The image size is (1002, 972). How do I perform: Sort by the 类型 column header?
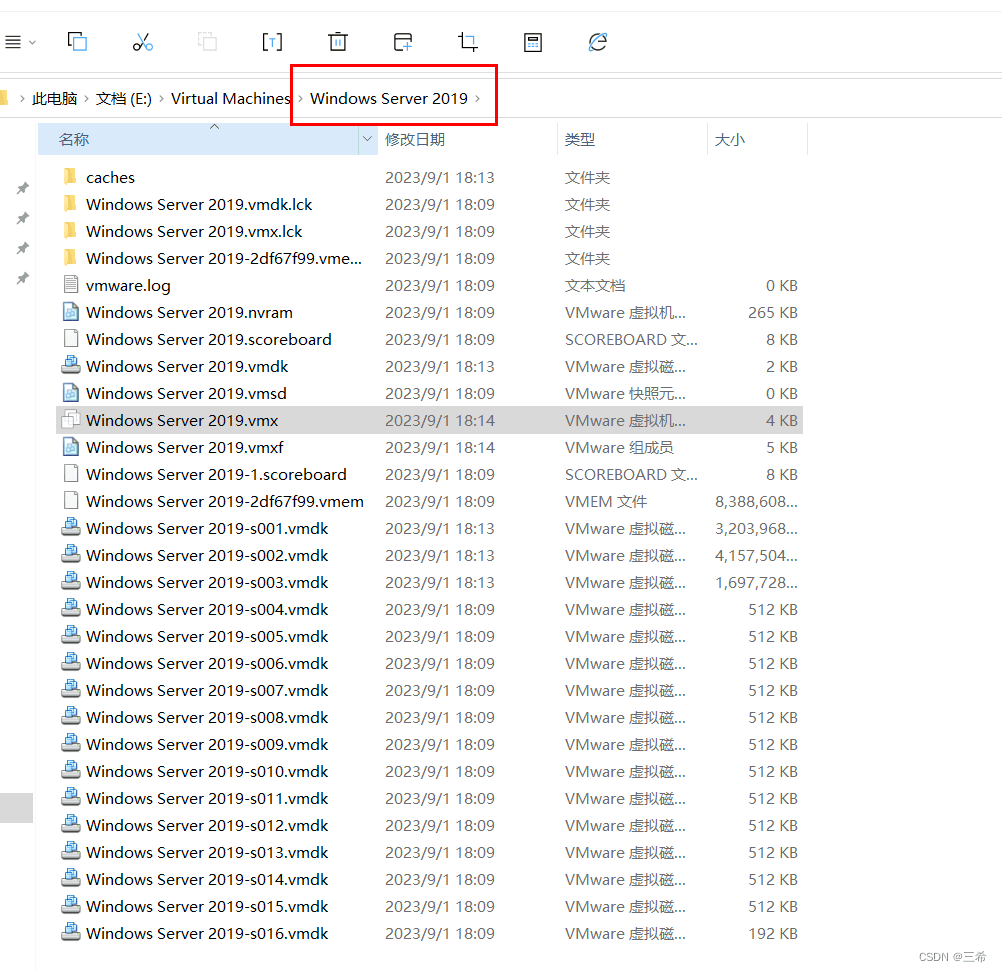coord(580,139)
